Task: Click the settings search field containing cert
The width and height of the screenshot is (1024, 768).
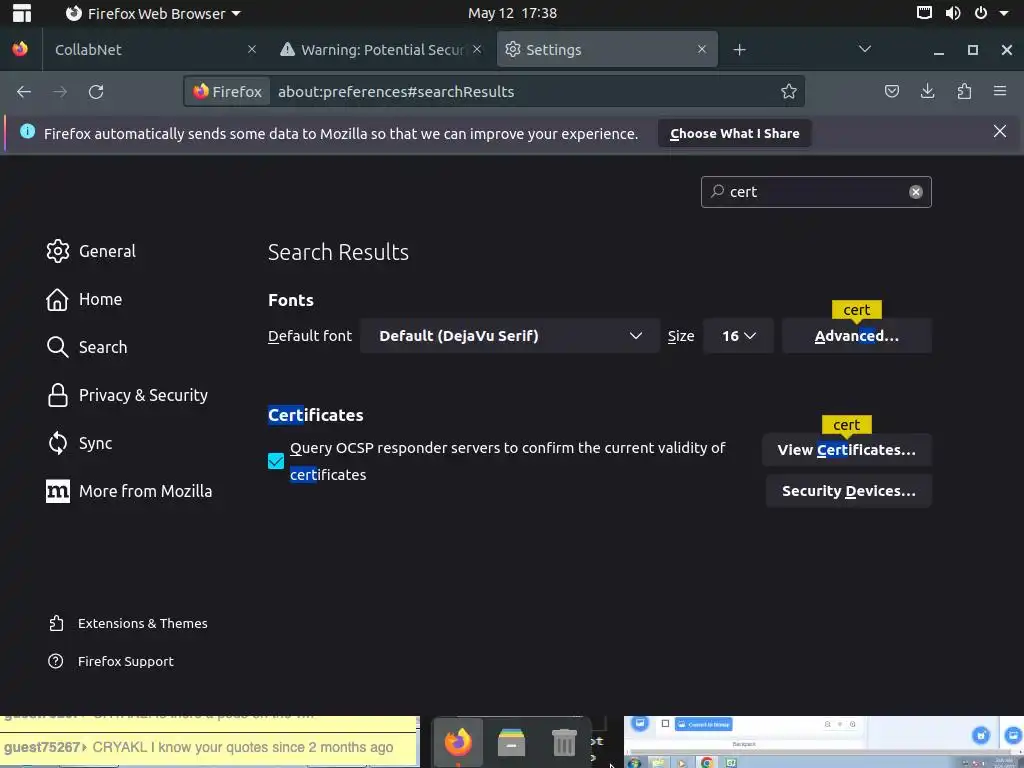Action: 816,192
